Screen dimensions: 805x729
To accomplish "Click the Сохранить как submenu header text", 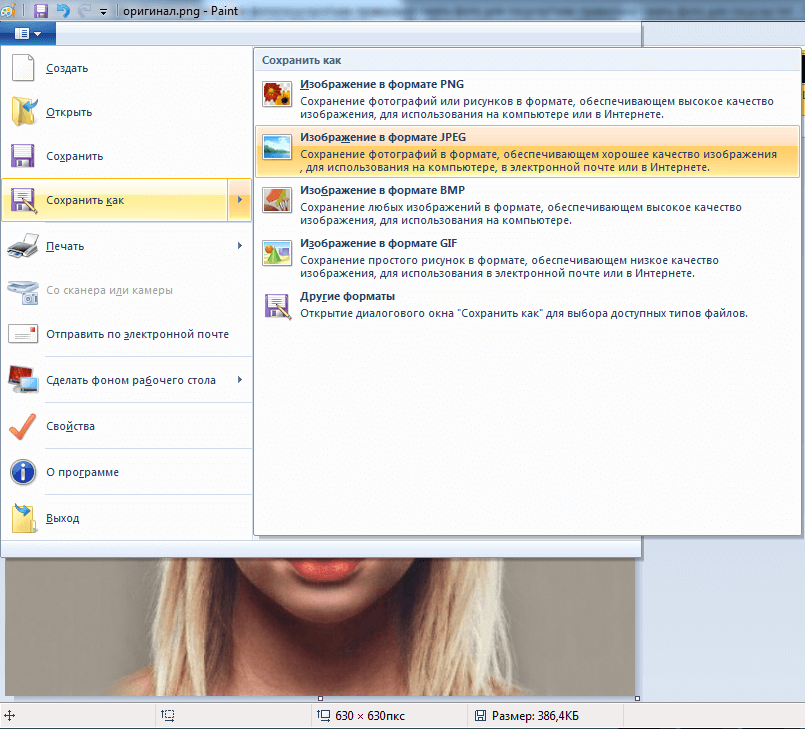I will coord(301,60).
